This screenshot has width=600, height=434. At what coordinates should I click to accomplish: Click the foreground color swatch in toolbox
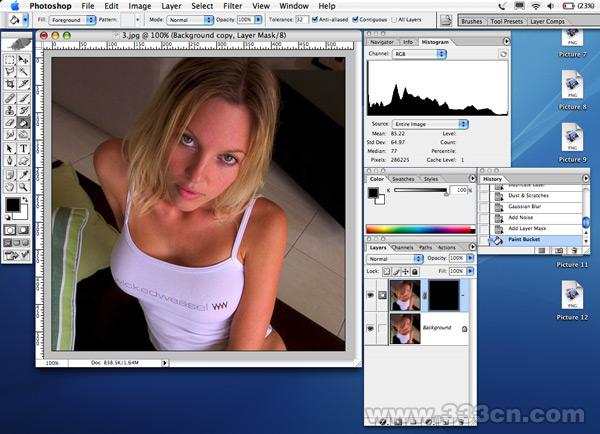[11, 204]
